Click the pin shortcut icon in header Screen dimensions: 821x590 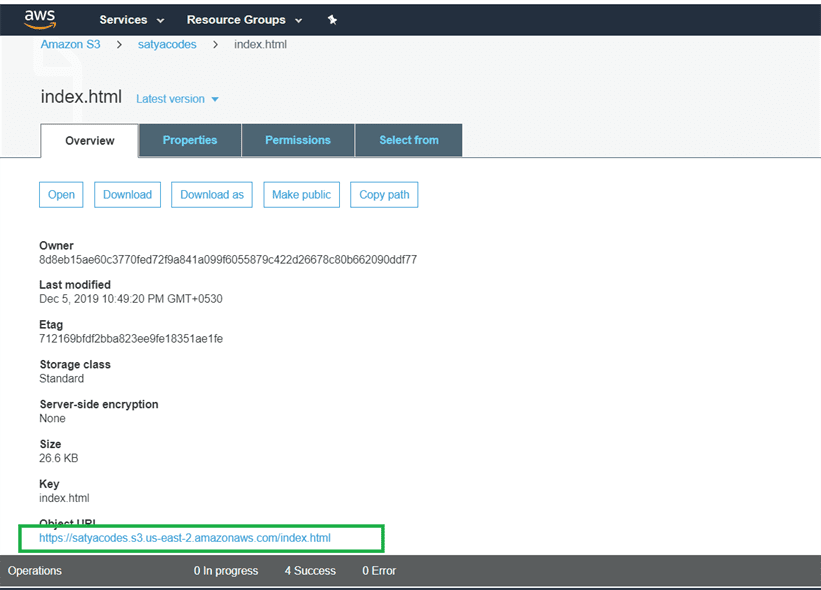coord(333,20)
